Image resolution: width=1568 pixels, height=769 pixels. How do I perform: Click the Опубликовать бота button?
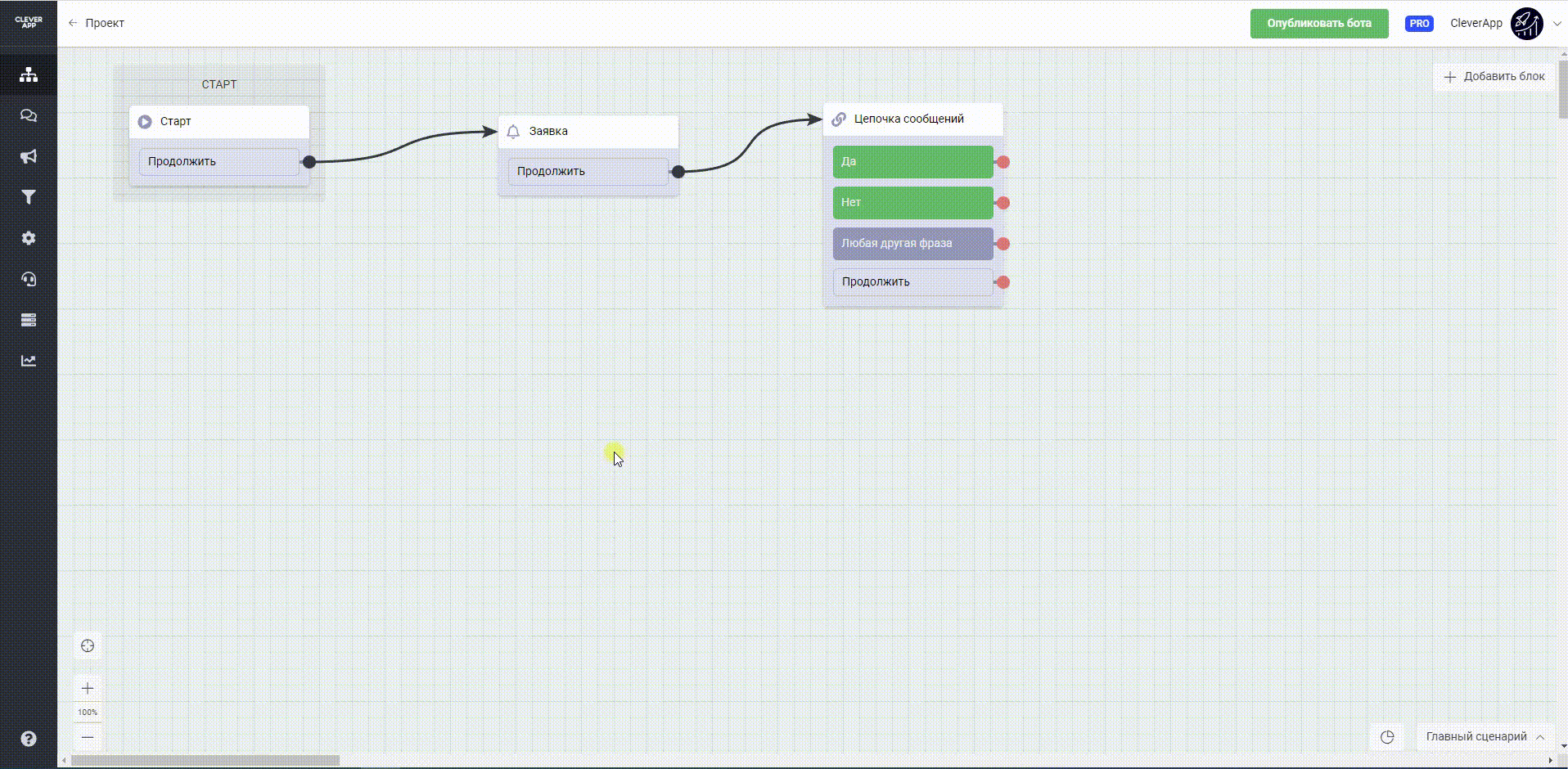[1318, 24]
